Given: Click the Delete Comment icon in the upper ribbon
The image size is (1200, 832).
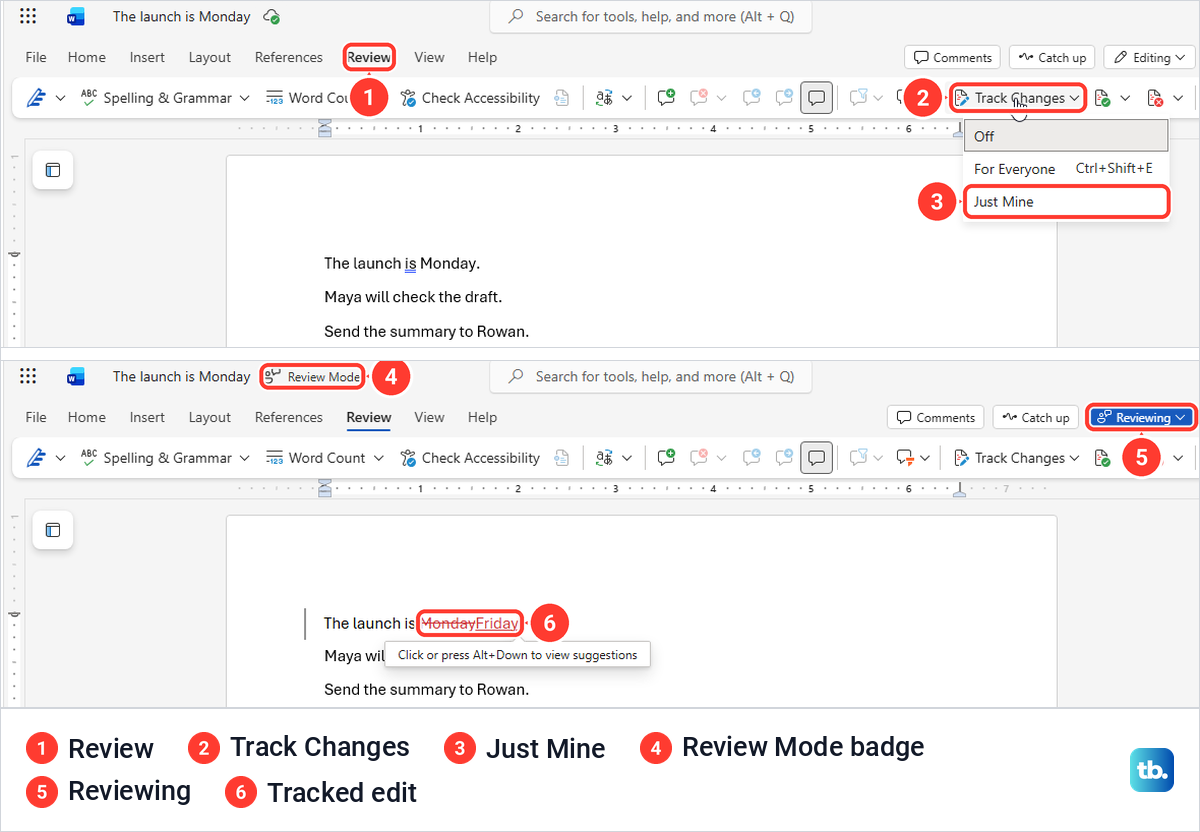Looking at the screenshot, I should (x=699, y=98).
